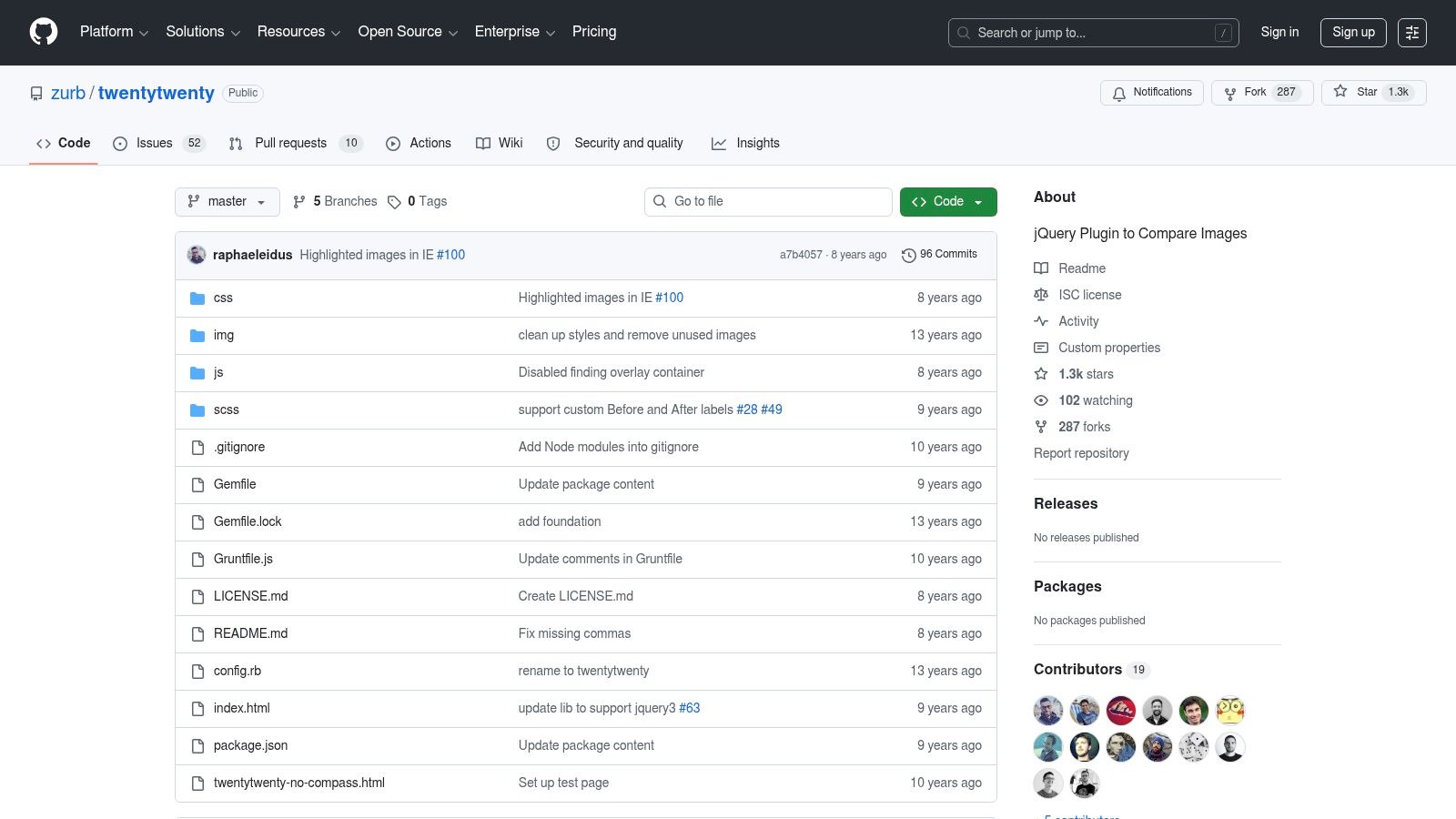Open the Actions tab
1456x819 pixels.
coord(419,143)
